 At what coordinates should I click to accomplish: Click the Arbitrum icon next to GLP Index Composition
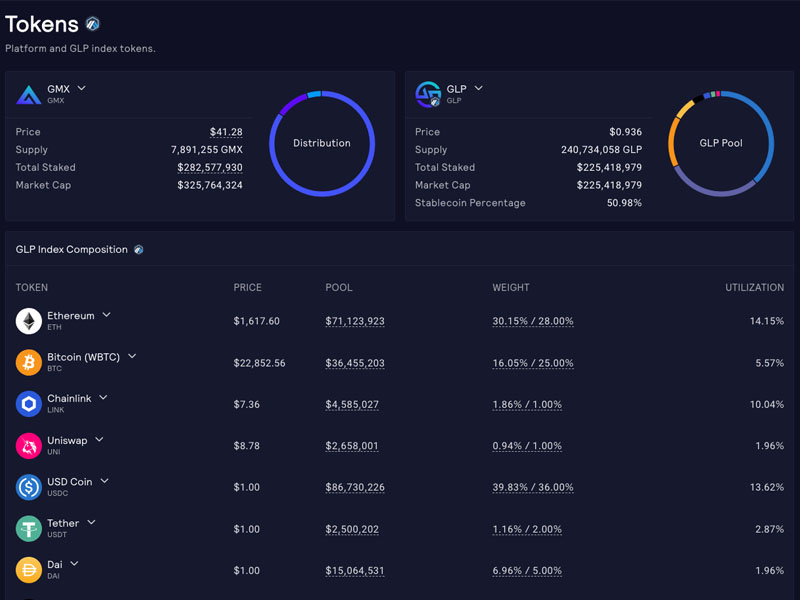pyautogui.click(x=138, y=249)
